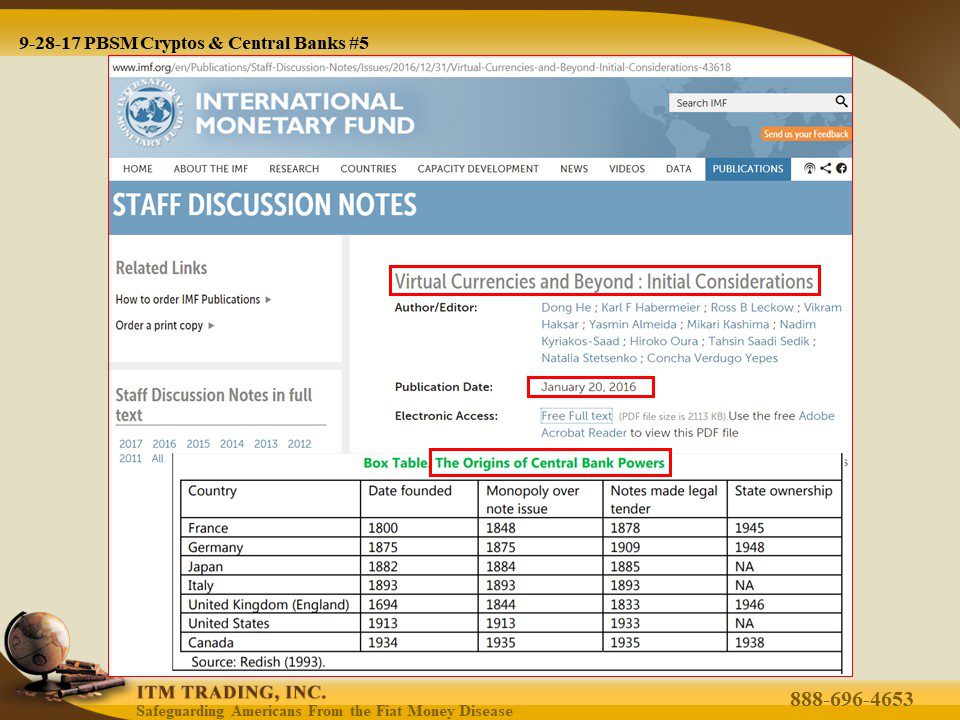Go to the VIDEOS menu item

coord(627,169)
